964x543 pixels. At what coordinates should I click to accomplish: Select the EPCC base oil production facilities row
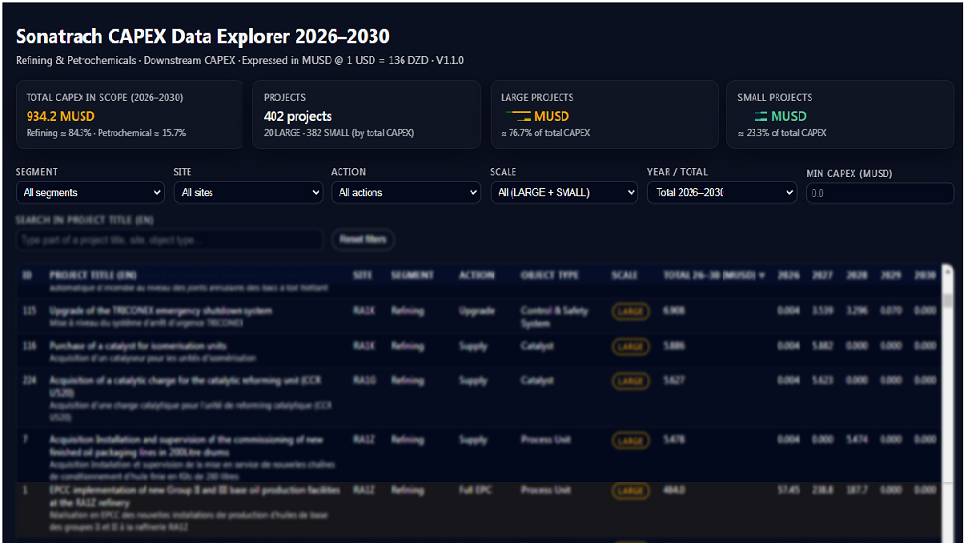(x=478, y=508)
